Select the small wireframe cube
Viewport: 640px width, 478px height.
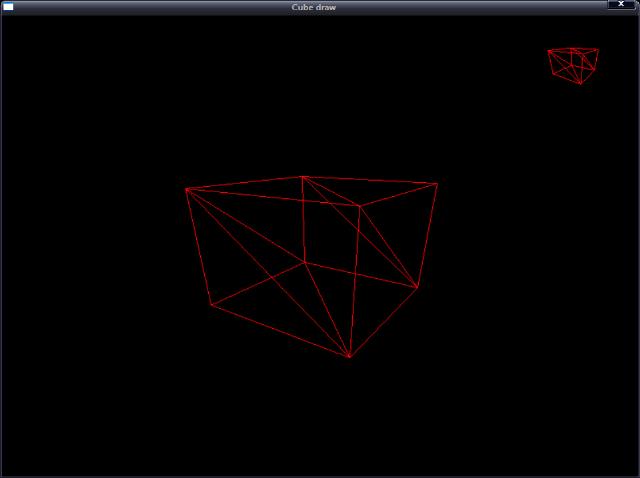coord(574,64)
